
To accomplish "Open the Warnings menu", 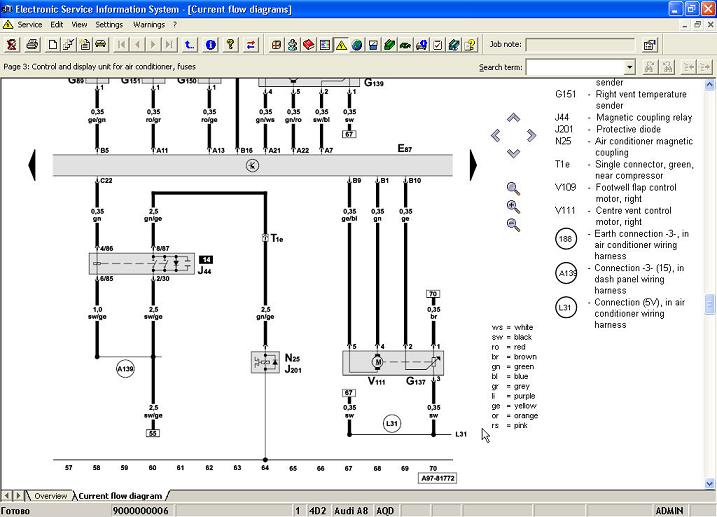I will [149, 23].
